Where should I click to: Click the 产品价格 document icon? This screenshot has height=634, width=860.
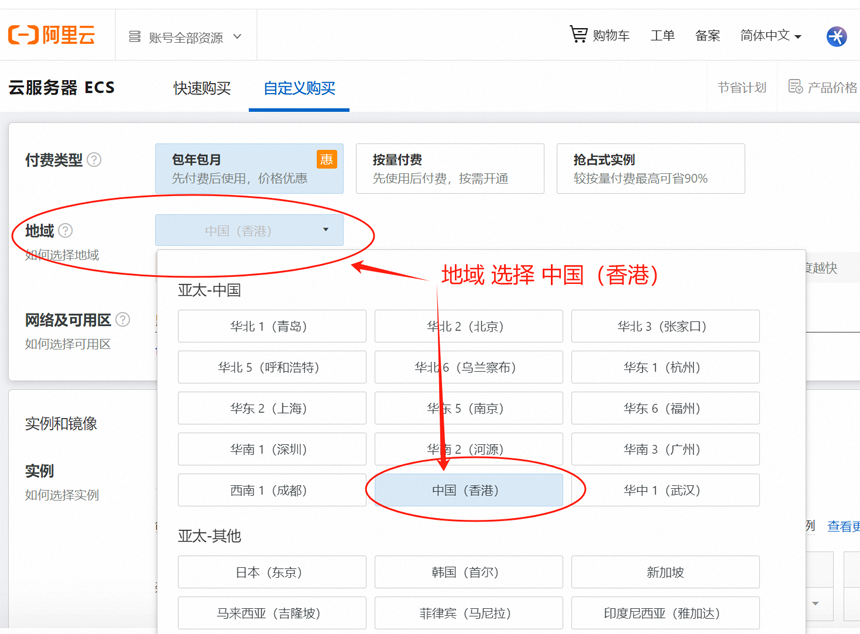tap(795, 87)
